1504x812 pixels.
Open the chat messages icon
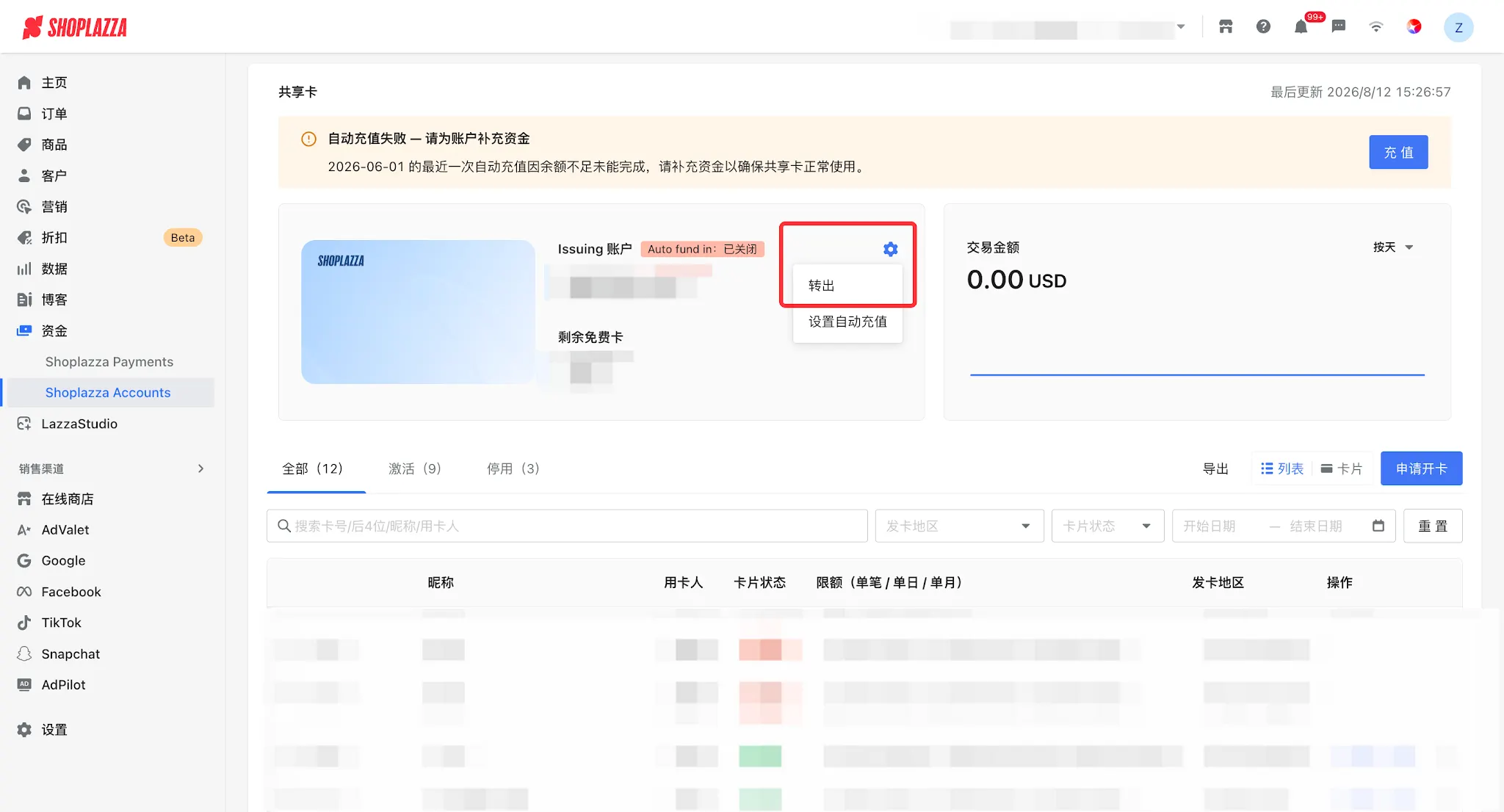pos(1339,27)
